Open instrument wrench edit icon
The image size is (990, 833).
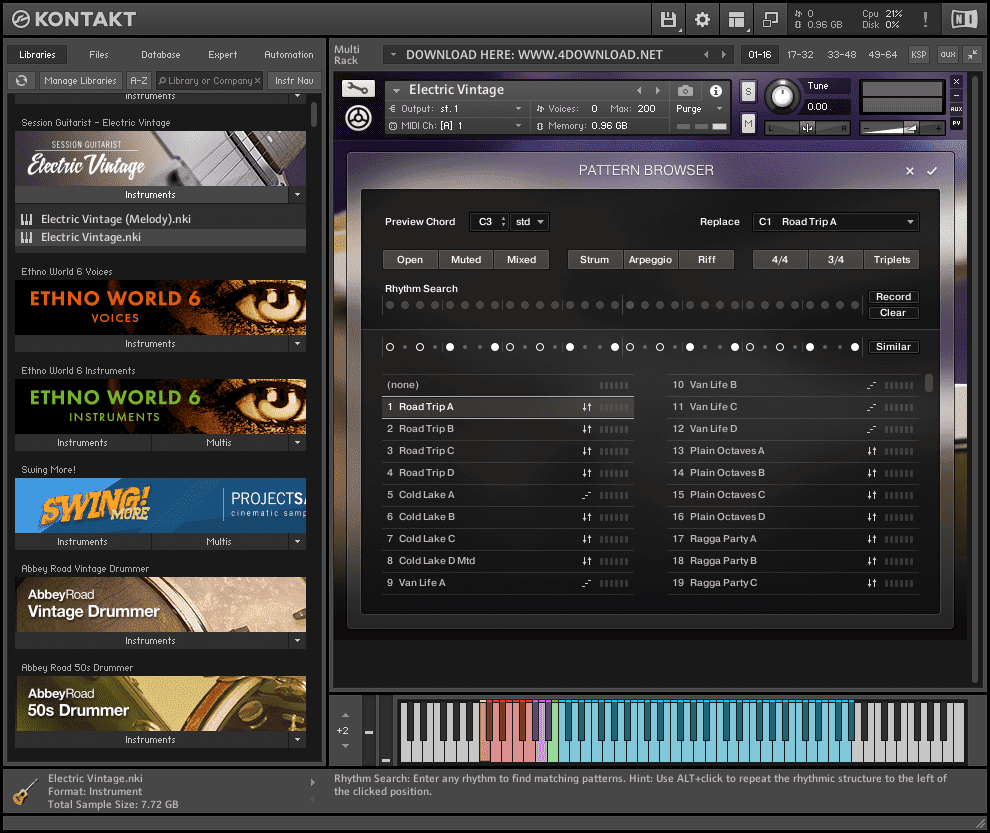click(x=358, y=89)
